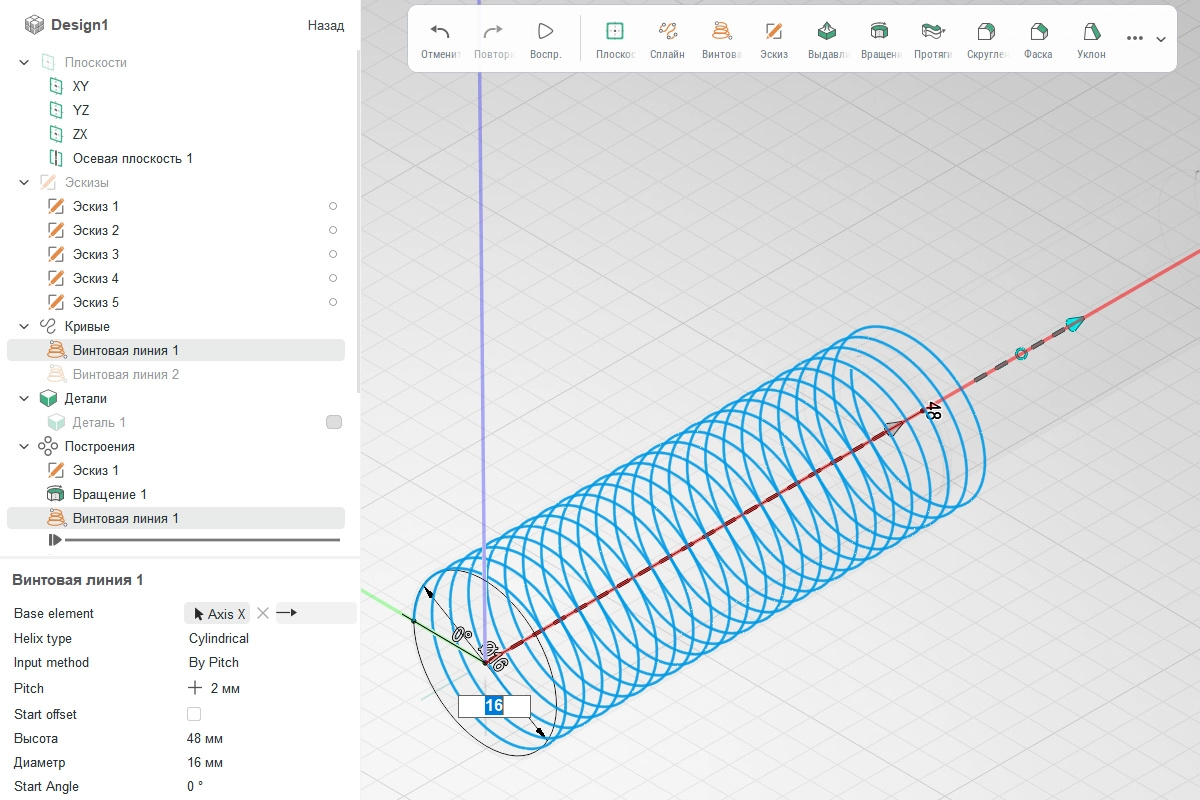1200x800 pixels.
Task: Select the Revolve (Вращение) toolbar tool
Action: point(879,32)
